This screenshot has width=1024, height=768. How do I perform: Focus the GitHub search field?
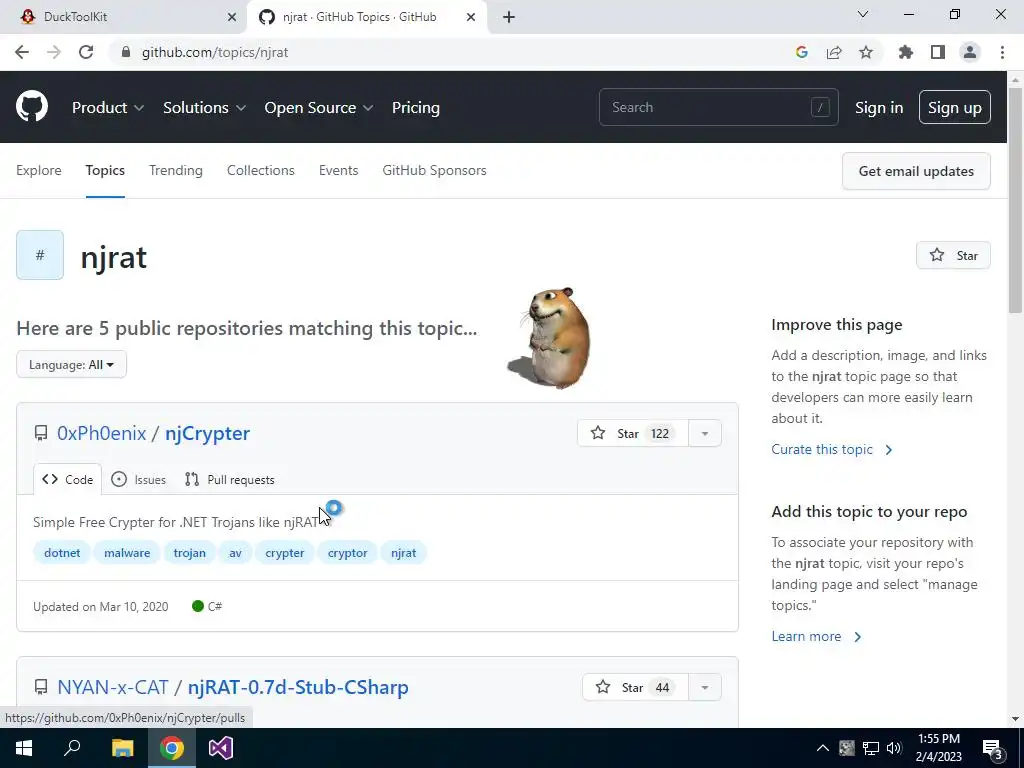tap(718, 107)
